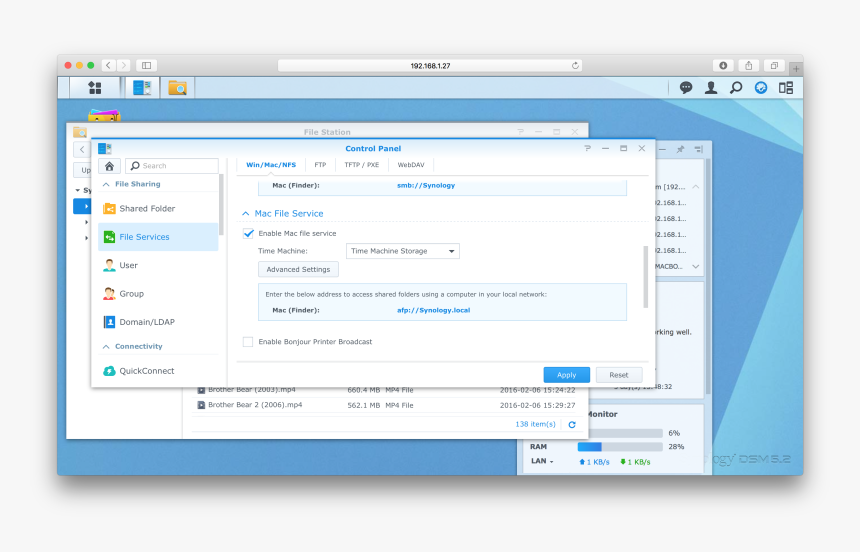
Task: Expand the connected users list chevron down
Action: click(x=695, y=267)
